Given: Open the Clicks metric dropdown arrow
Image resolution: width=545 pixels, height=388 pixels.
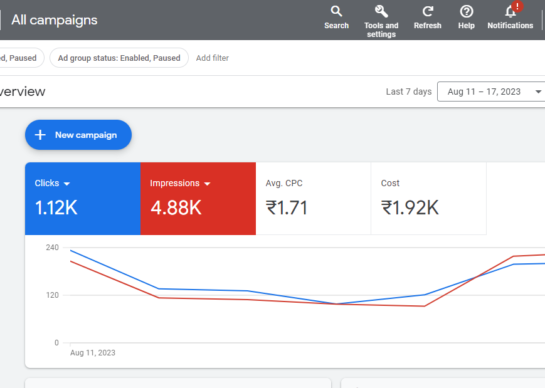Looking at the screenshot, I should click(67, 184).
